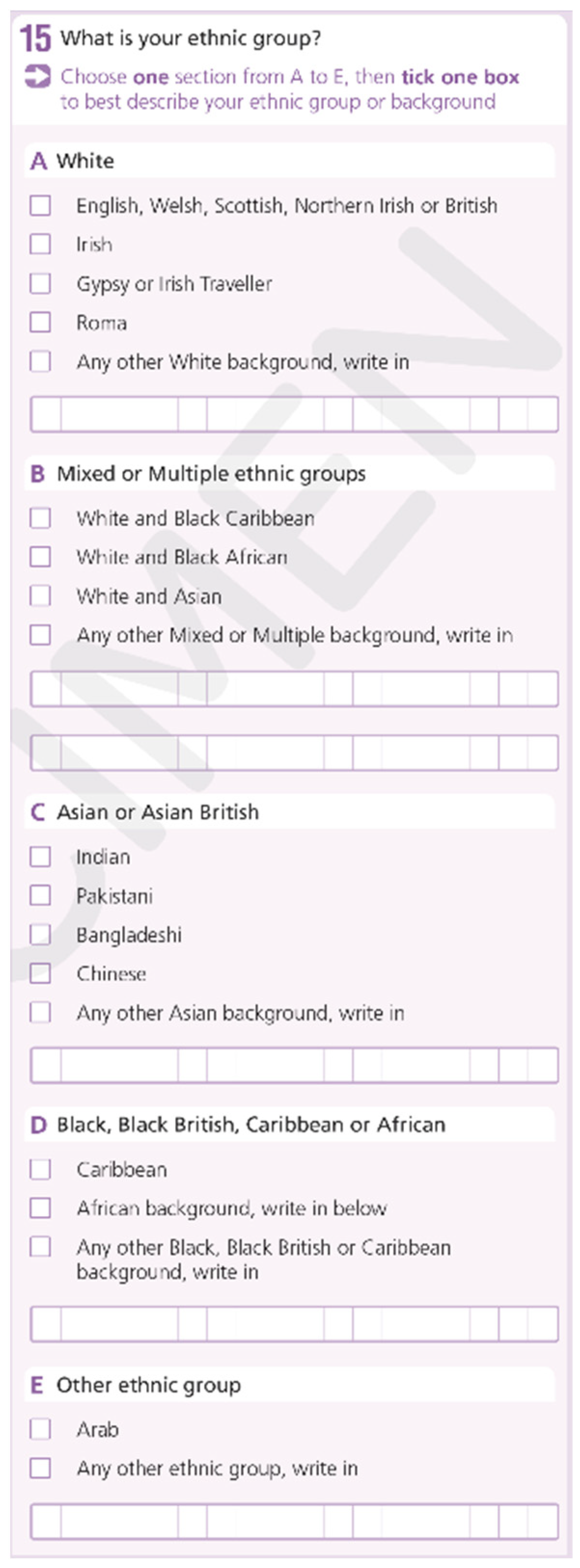Select African background, write in below box
Viewport: 580px width, 1568px height.
click(x=40, y=1208)
